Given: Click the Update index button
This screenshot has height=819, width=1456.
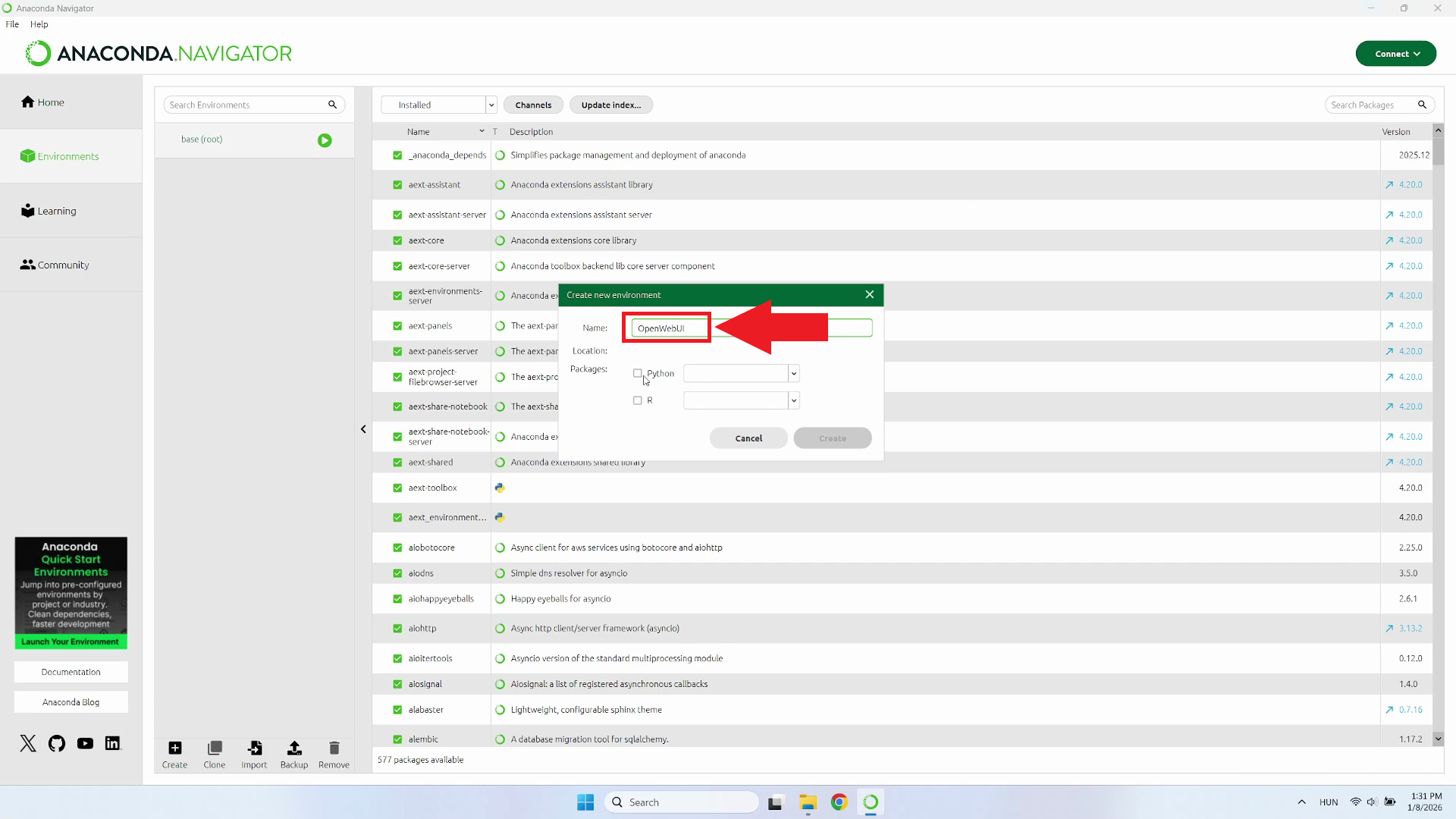Looking at the screenshot, I should [x=610, y=105].
